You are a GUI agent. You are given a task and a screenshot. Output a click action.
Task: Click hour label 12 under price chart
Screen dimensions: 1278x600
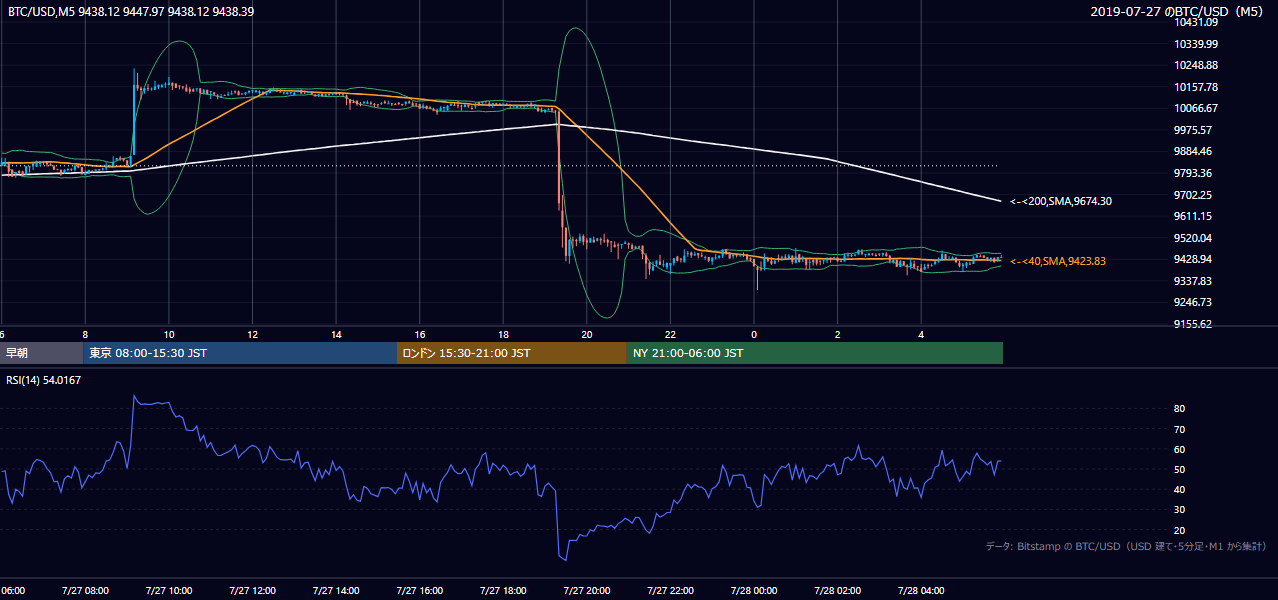[252, 334]
